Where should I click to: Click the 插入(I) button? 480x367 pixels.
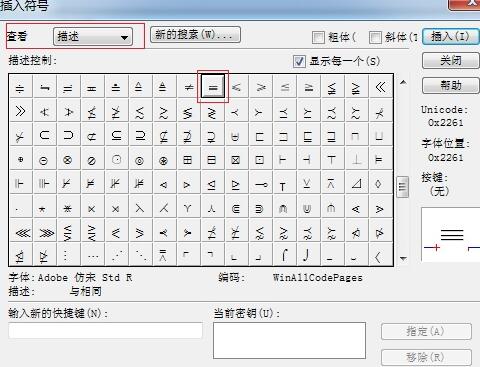(450, 36)
